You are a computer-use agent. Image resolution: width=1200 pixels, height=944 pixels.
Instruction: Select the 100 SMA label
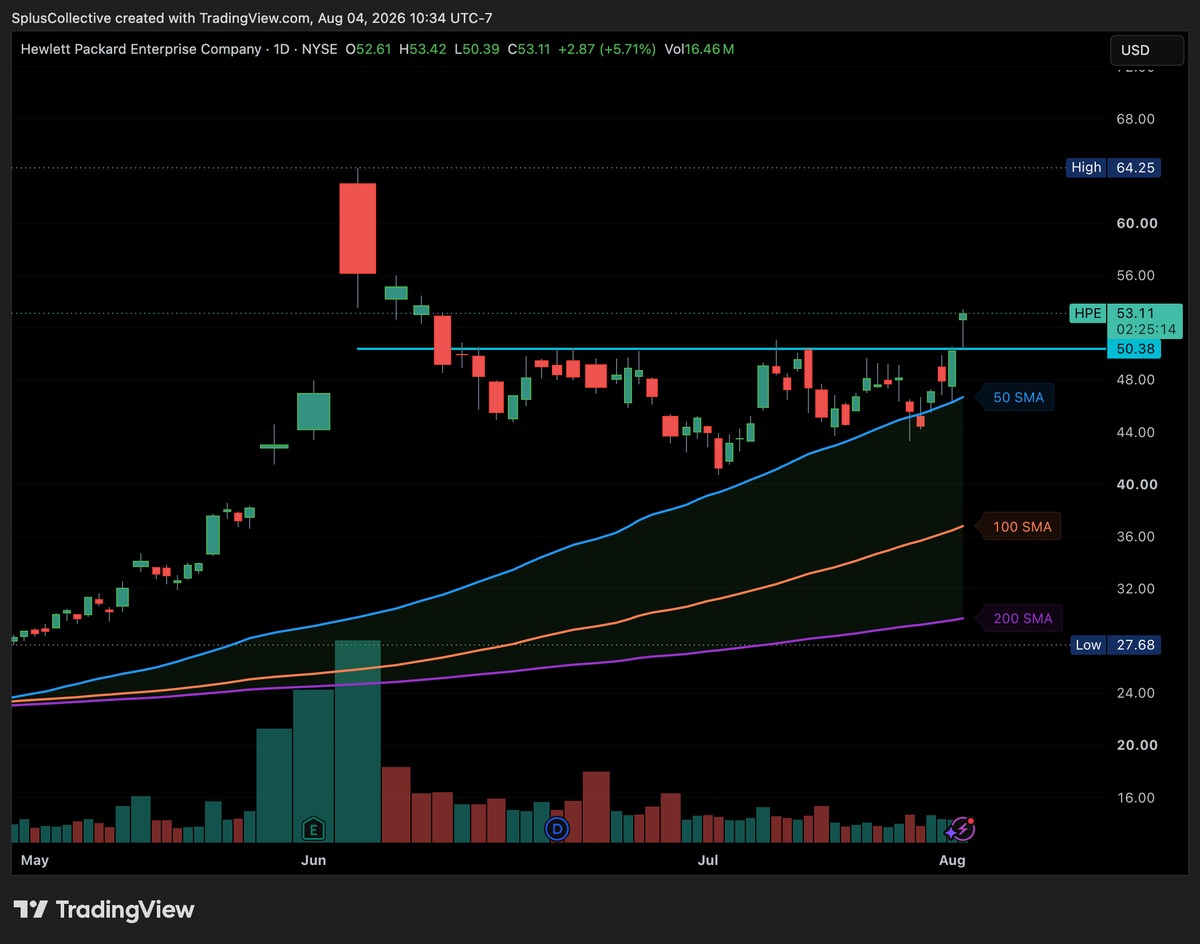point(1022,527)
